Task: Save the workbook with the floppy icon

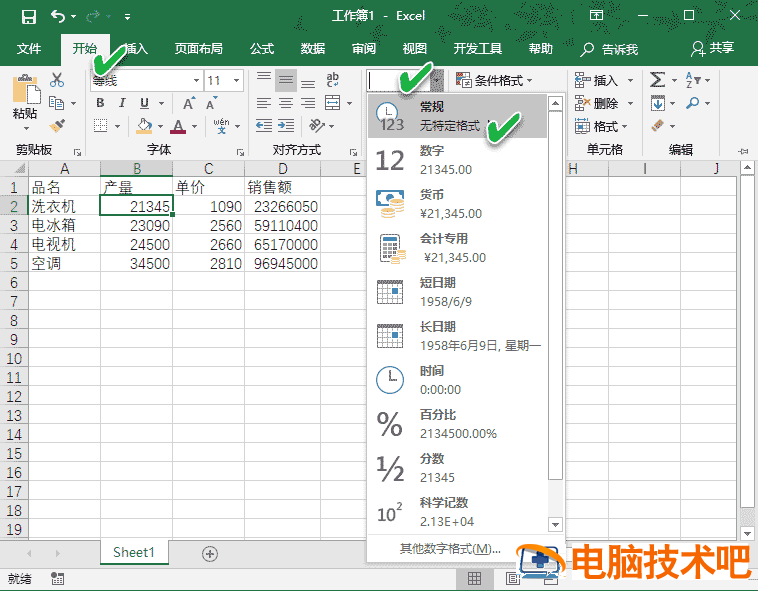Action: pyautogui.click(x=29, y=17)
